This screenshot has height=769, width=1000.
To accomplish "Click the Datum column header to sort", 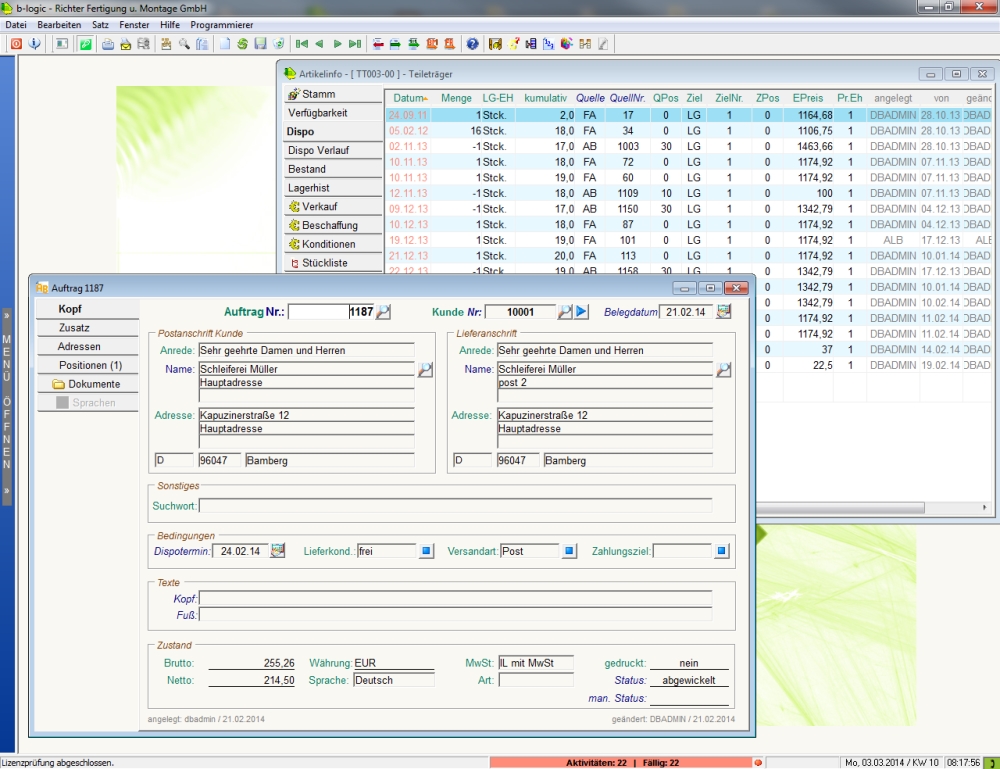I will click(x=409, y=98).
